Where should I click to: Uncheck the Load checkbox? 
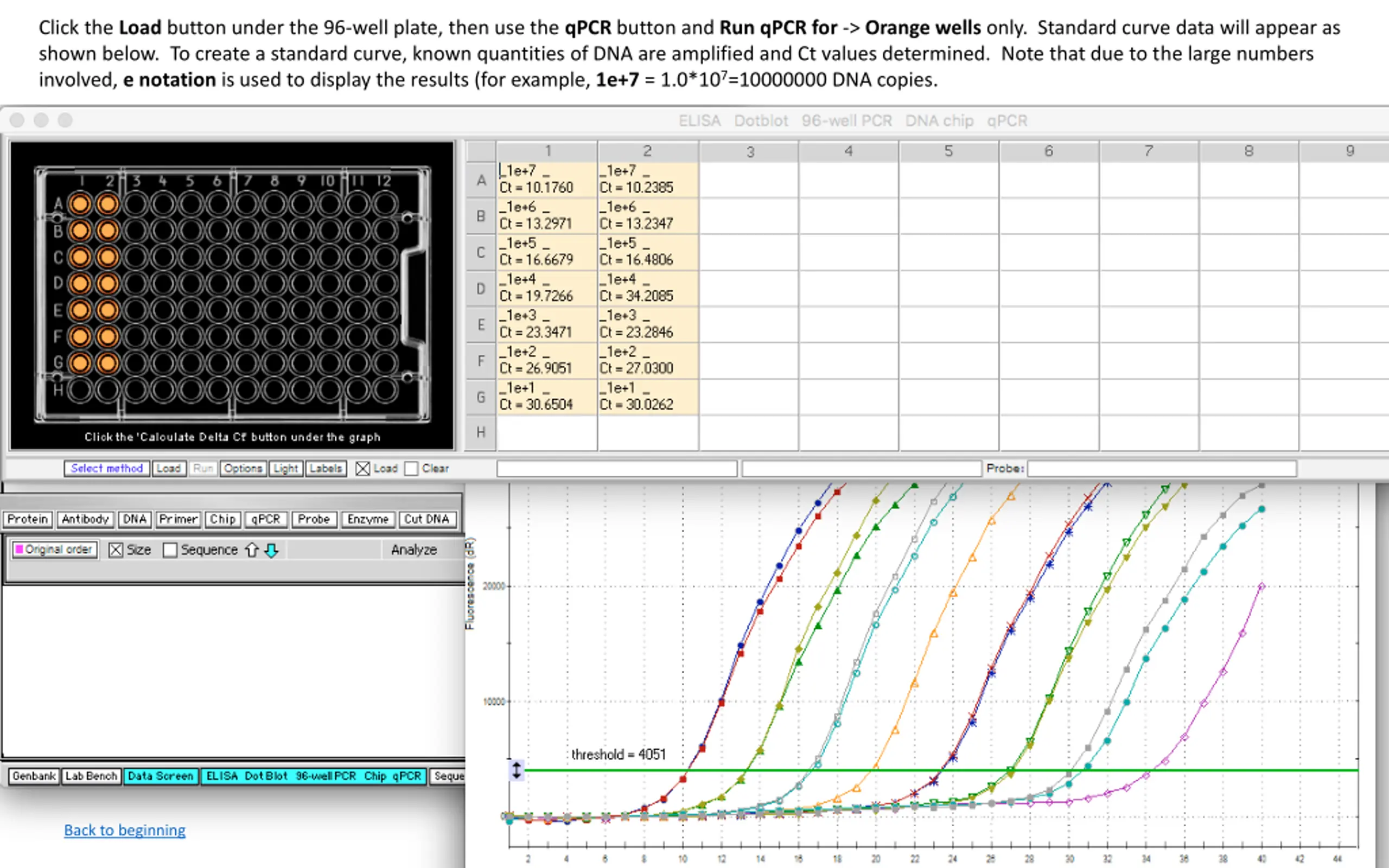pos(362,468)
